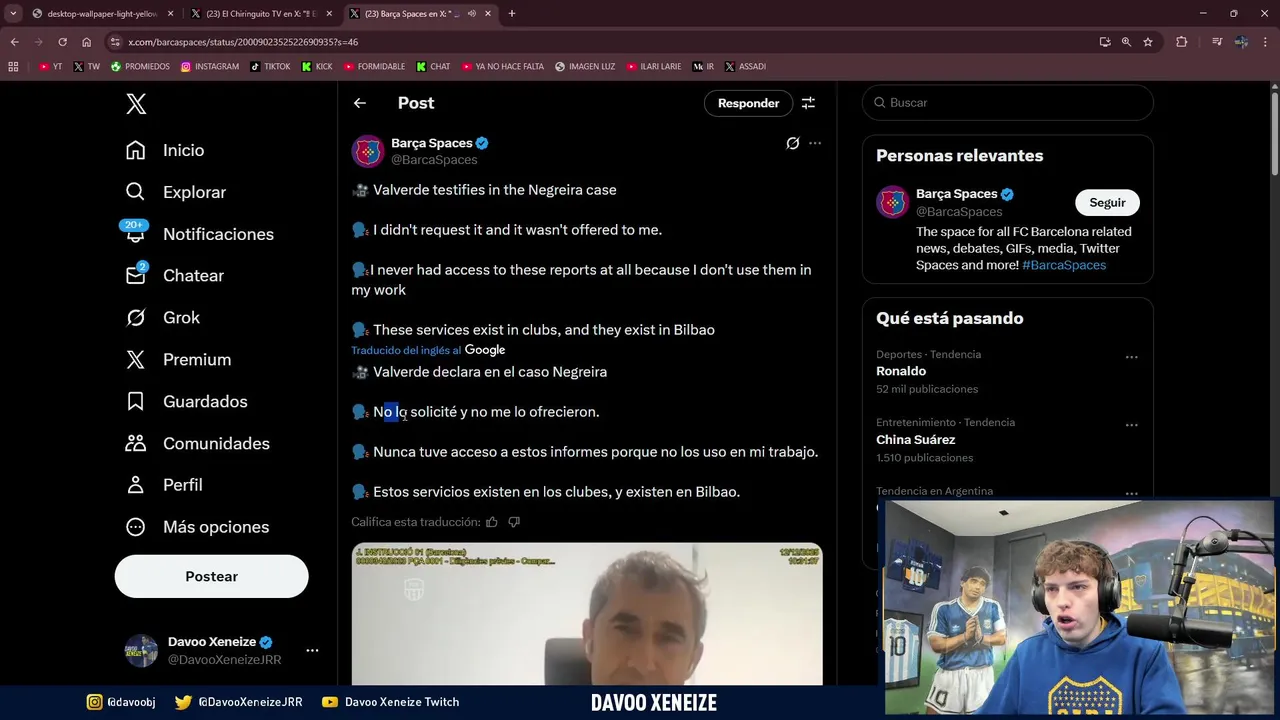
Task: Open Comunidades
Action: [x=198, y=444]
